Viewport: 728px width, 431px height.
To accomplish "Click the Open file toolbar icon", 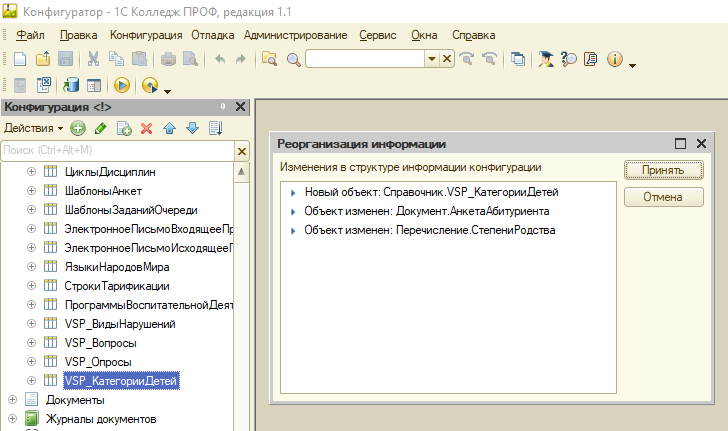I will [x=43, y=59].
